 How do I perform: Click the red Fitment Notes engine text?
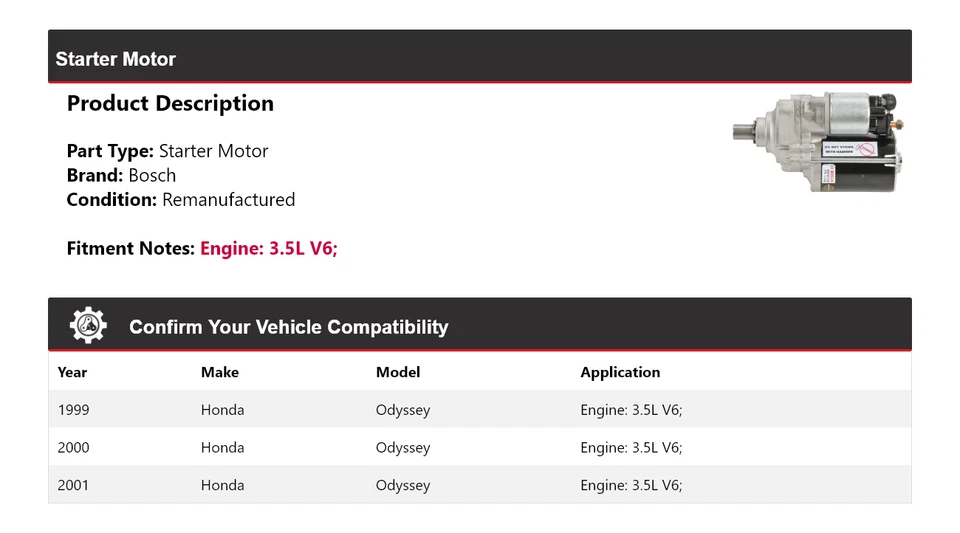[x=269, y=248]
